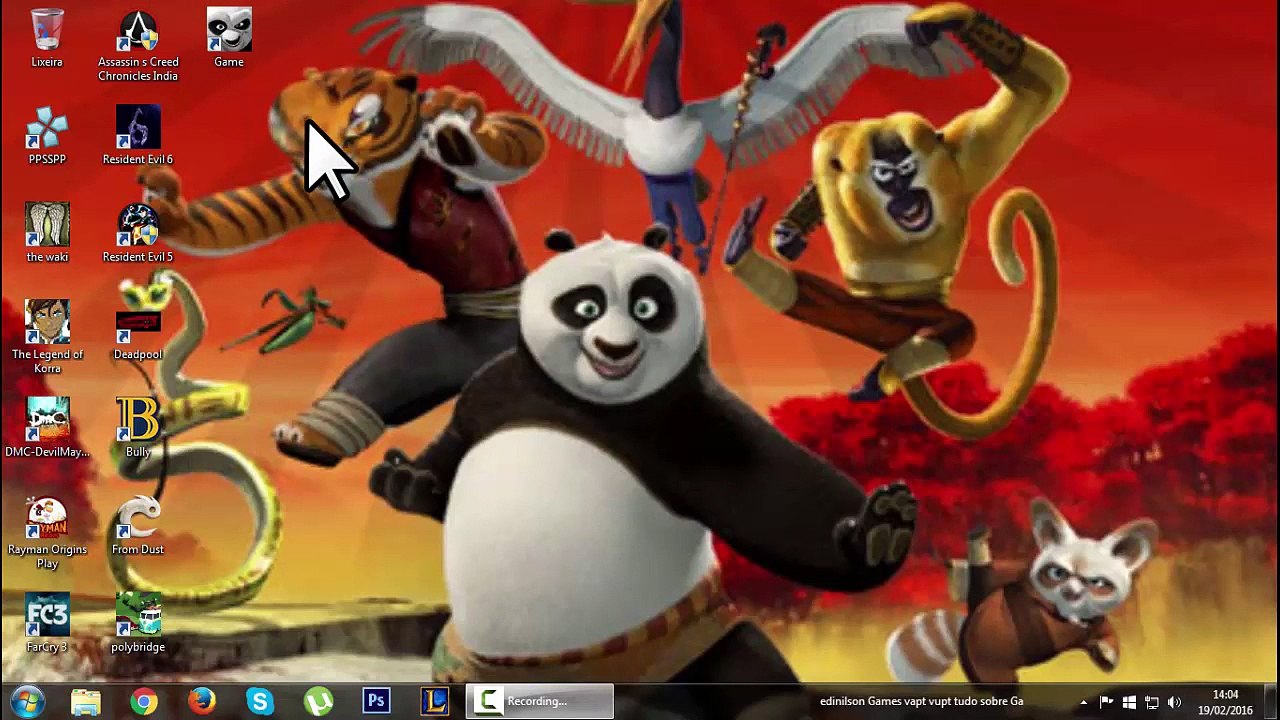Launch Assassin's Creed Chronicles India shortcut
Viewport: 1280px width, 720px height.
(x=138, y=46)
